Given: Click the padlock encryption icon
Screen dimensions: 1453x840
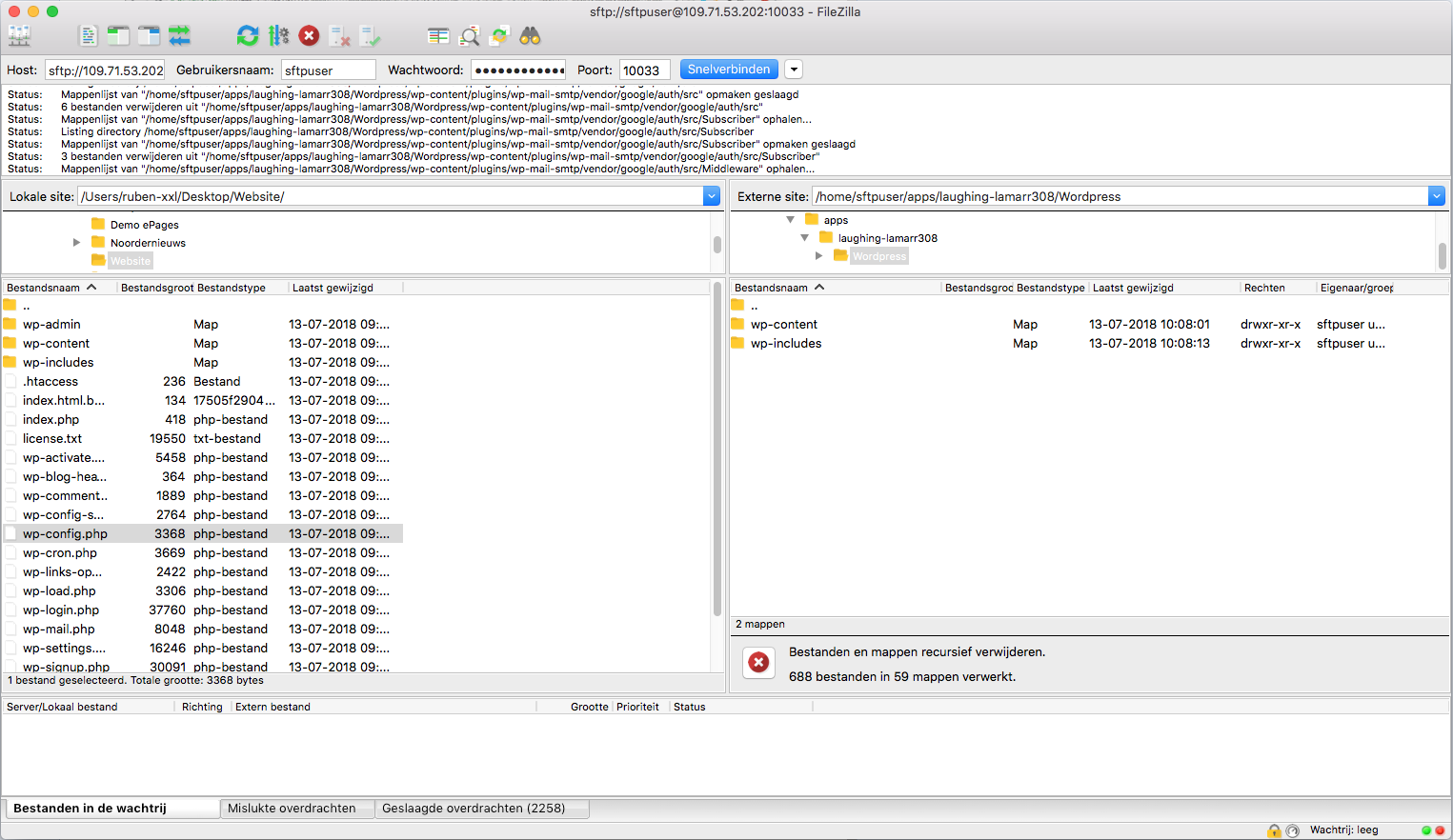Looking at the screenshot, I should pyautogui.click(x=1274, y=830).
